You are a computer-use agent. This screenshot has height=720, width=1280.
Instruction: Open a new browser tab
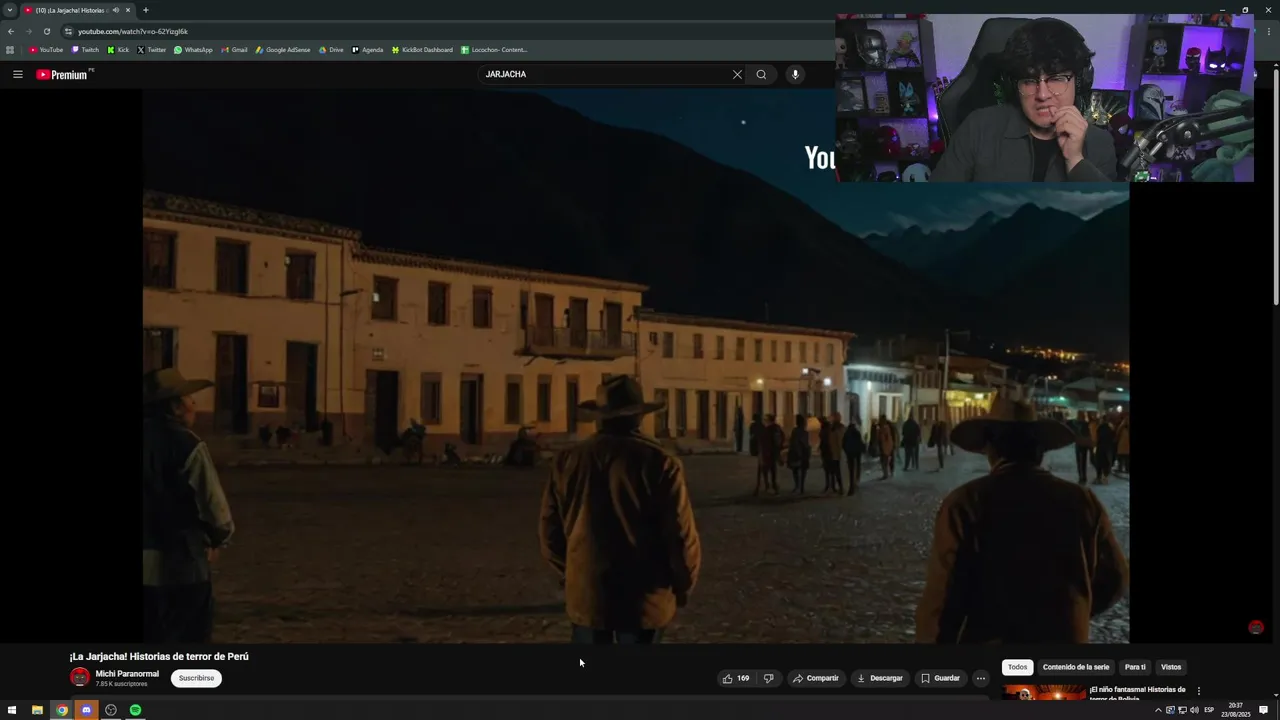point(146,10)
